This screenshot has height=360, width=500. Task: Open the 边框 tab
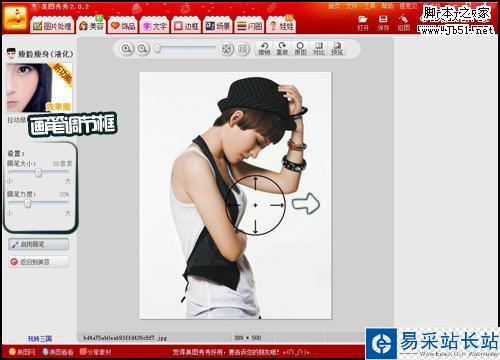pos(186,26)
